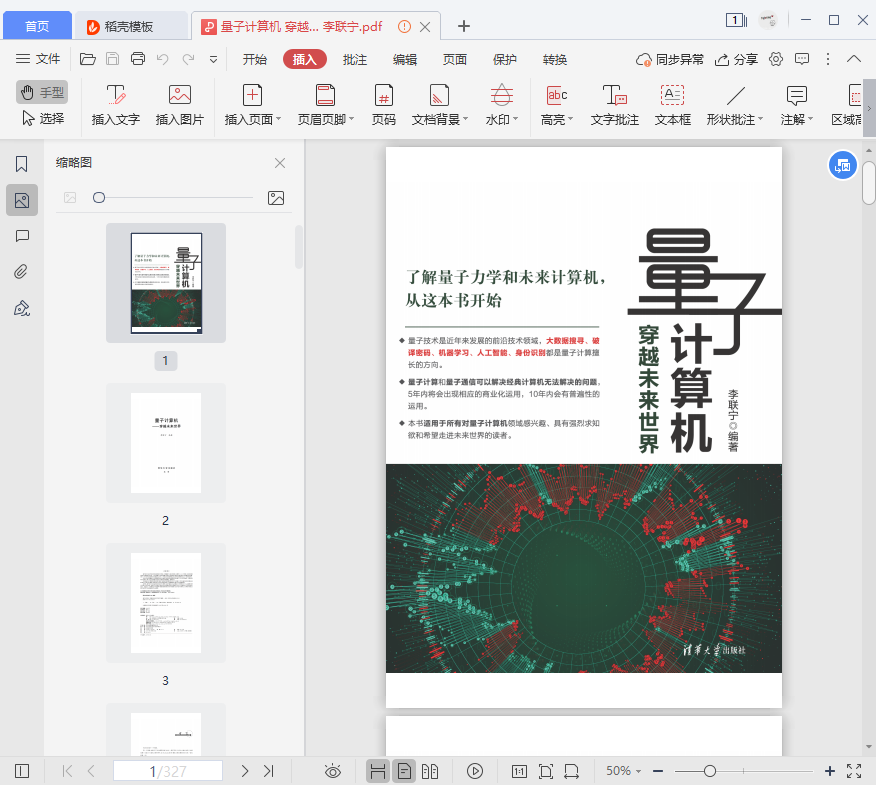Screen dimensions: 876x785
Task: Collapse the ribbon with the chevron
Action: point(854,59)
